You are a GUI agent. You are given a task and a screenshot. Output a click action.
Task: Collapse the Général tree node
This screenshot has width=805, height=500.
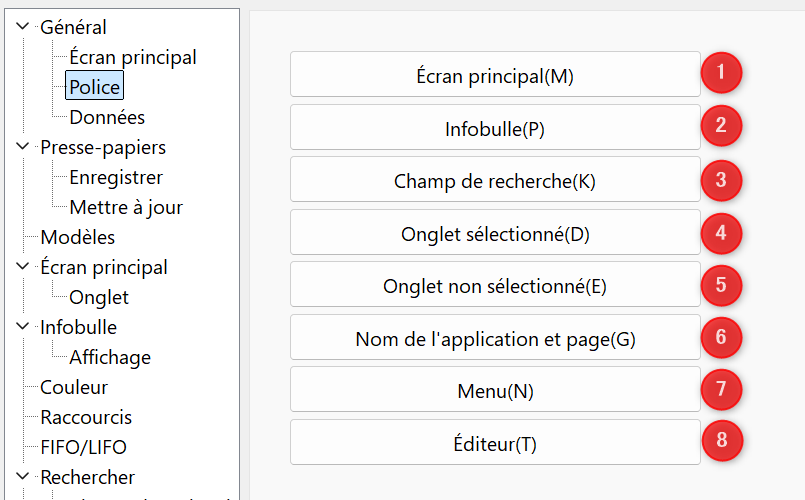22,26
